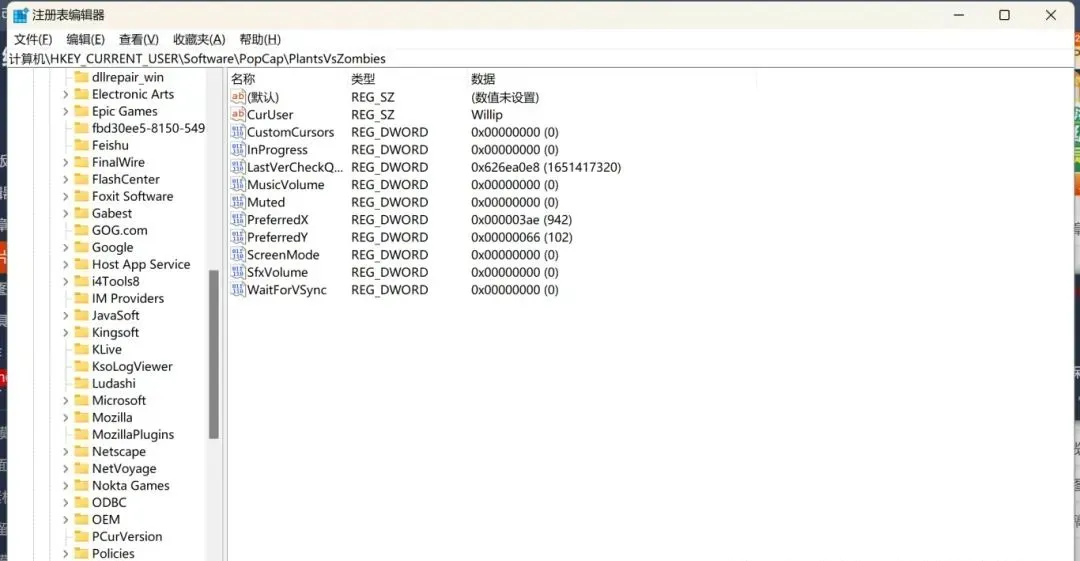Expand the FlashCenter key

coord(65,179)
